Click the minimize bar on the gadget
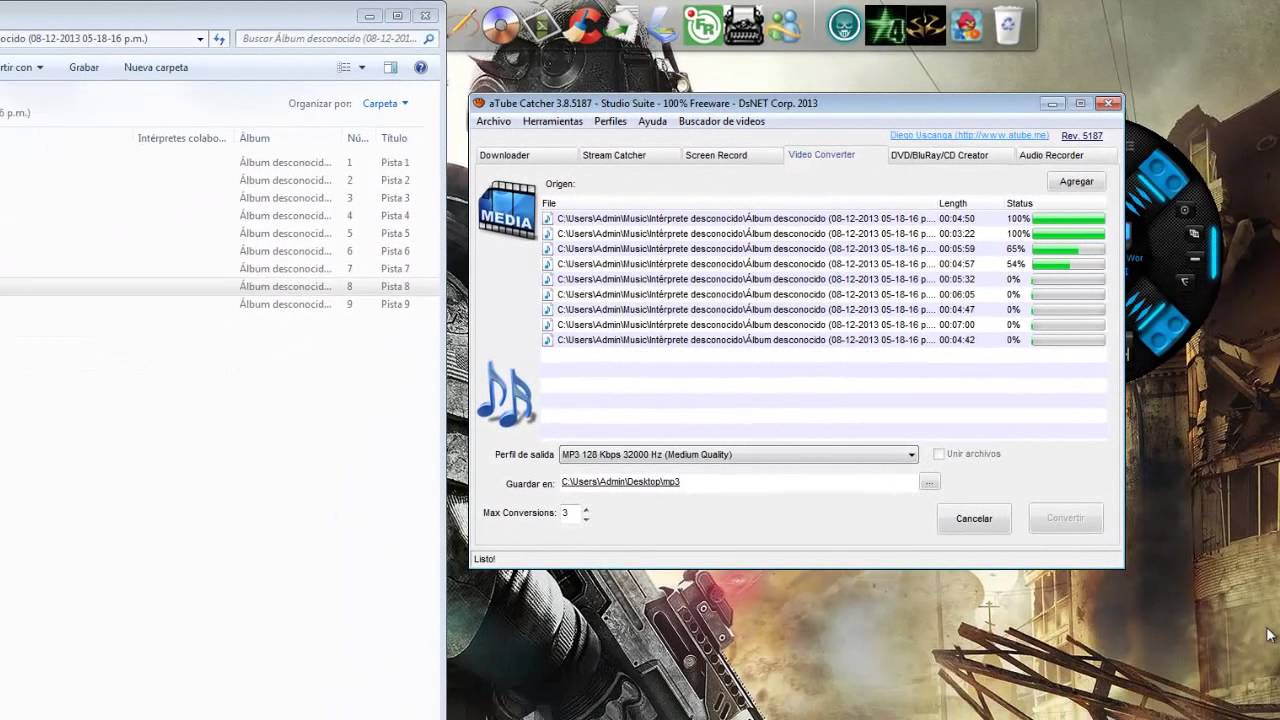Screen dimensions: 1280x720 click(x=1194, y=258)
